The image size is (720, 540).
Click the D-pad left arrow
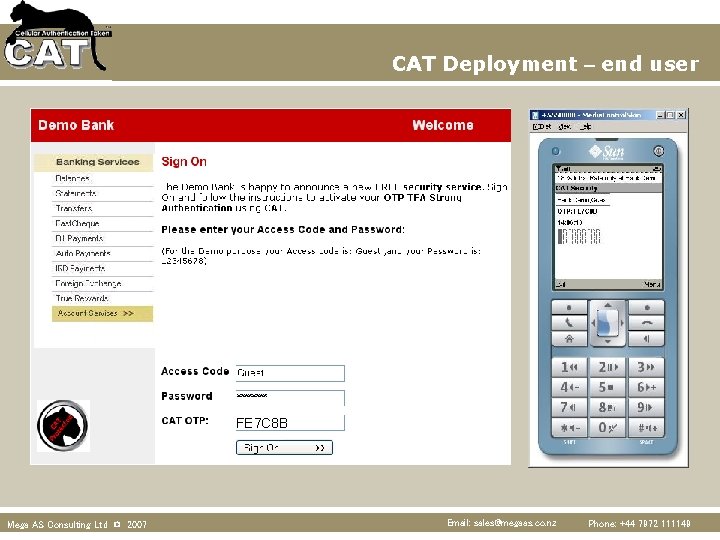tap(593, 323)
